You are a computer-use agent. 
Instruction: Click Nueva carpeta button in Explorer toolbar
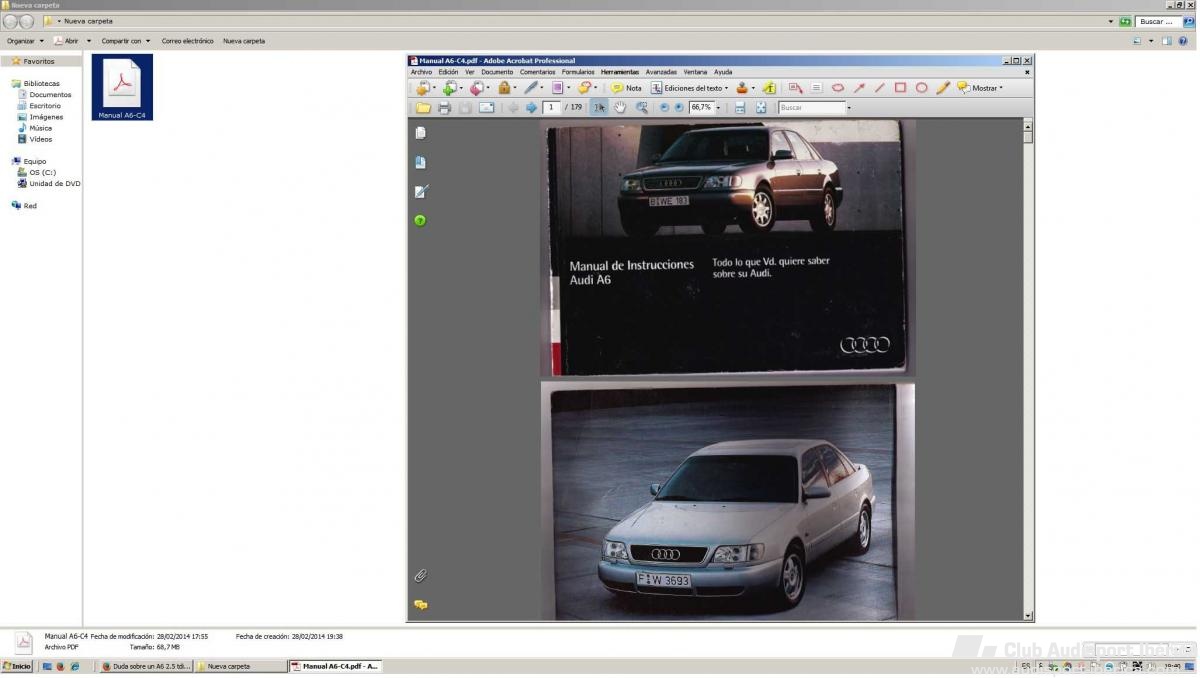tap(244, 41)
